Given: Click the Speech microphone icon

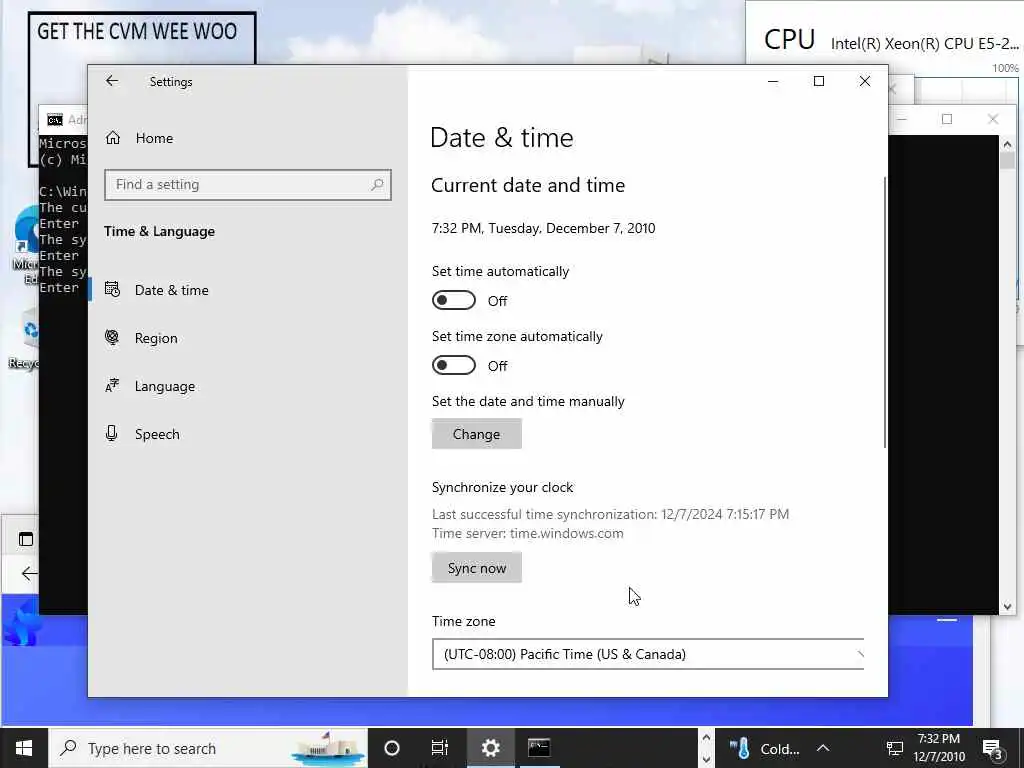Looking at the screenshot, I should [112, 434].
